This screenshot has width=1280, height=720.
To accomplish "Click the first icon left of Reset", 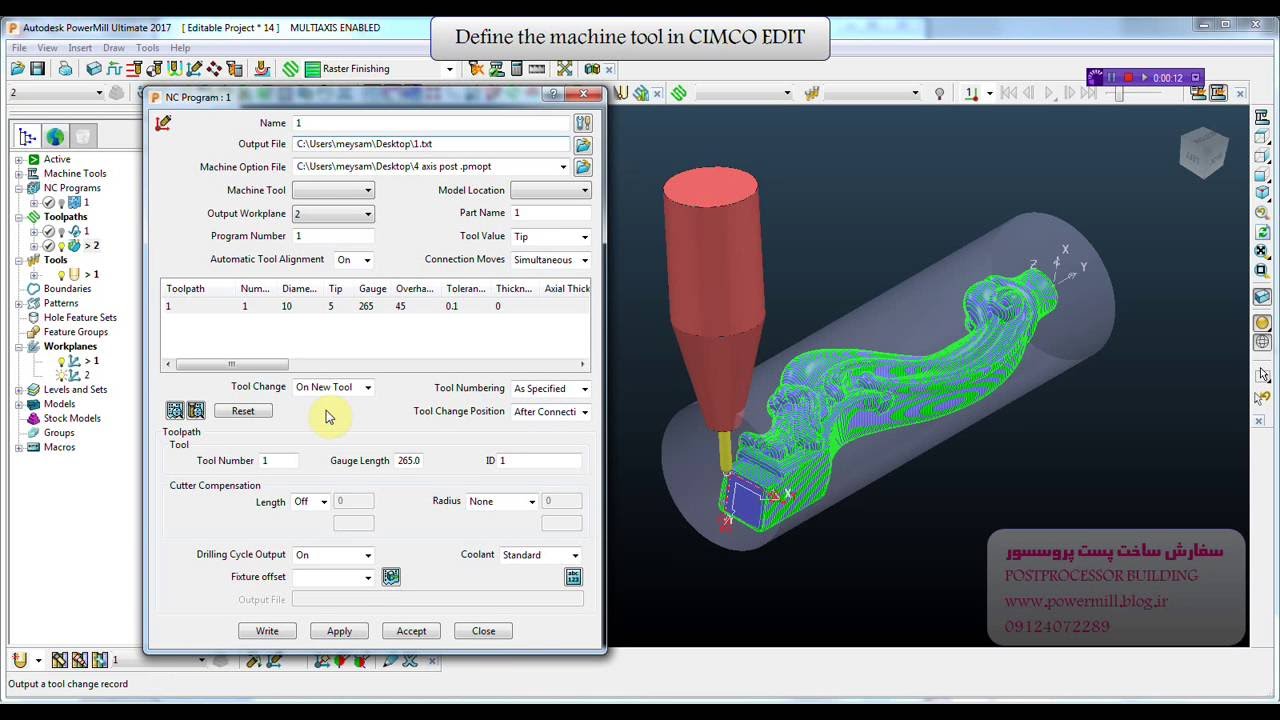I will [x=175, y=411].
